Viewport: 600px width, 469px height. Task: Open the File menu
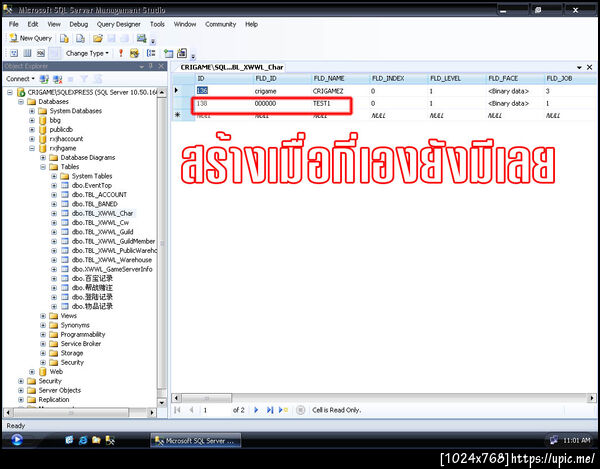click(x=14, y=24)
